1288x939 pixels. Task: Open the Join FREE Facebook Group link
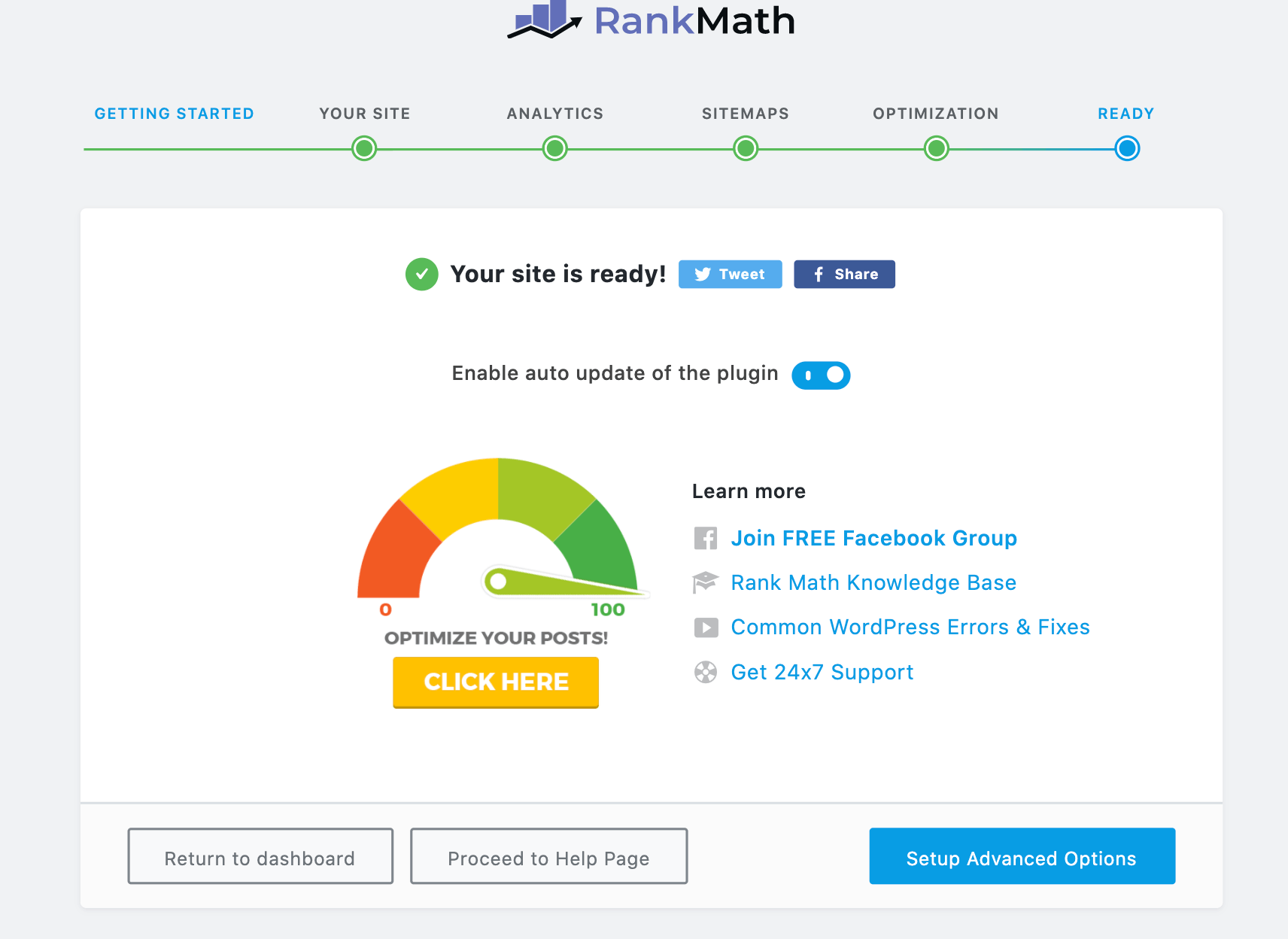coord(874,538)
